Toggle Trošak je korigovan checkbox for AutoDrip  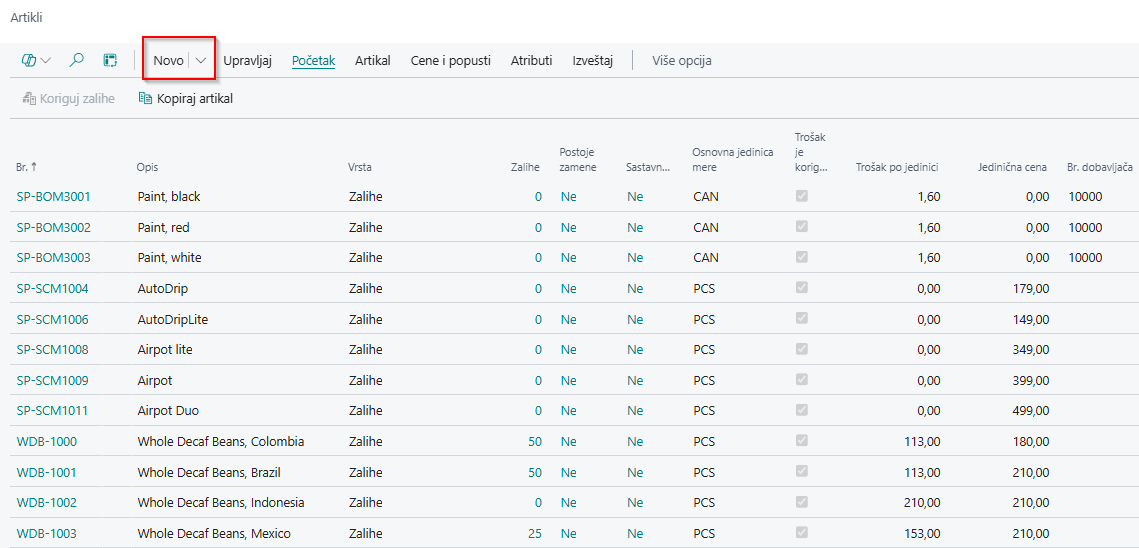pyautogui.click(x=801, y=288)
